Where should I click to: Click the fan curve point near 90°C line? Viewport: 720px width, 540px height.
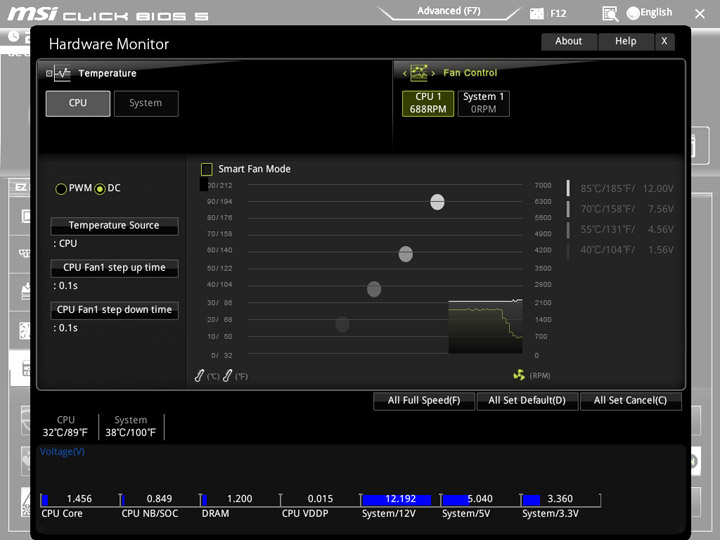click(x=437, y=202)
